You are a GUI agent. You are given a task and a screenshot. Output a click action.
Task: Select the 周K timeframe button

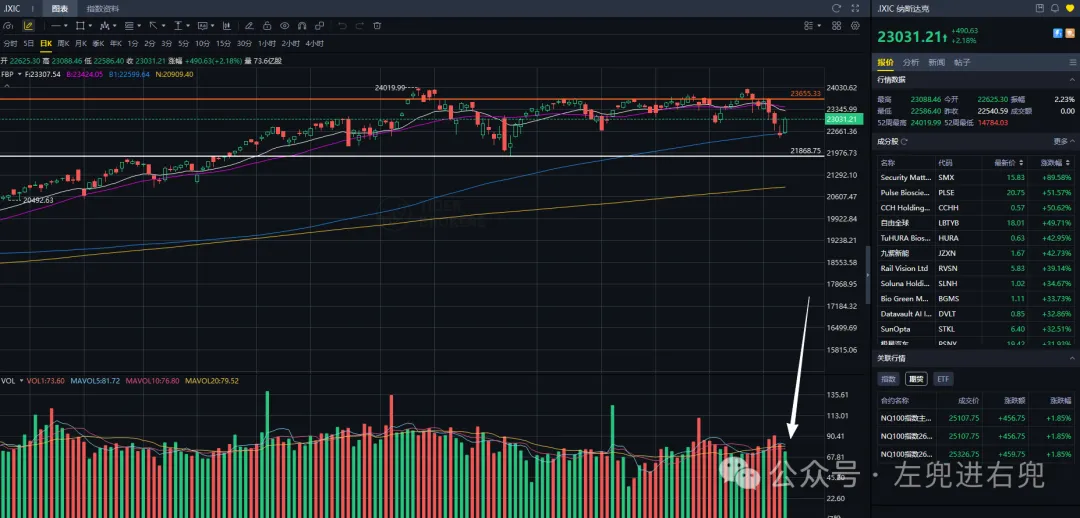point(63,43)
